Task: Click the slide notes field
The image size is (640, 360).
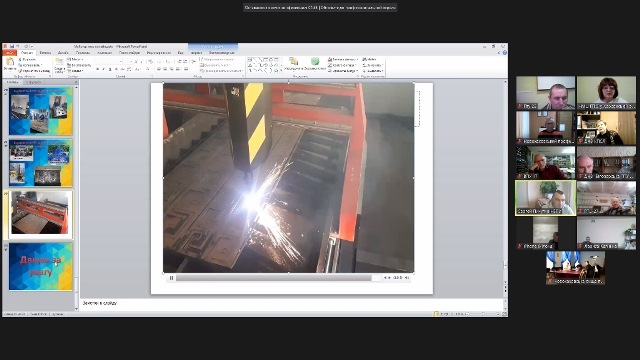Action: pyautogui.click(x=292, y=303)
